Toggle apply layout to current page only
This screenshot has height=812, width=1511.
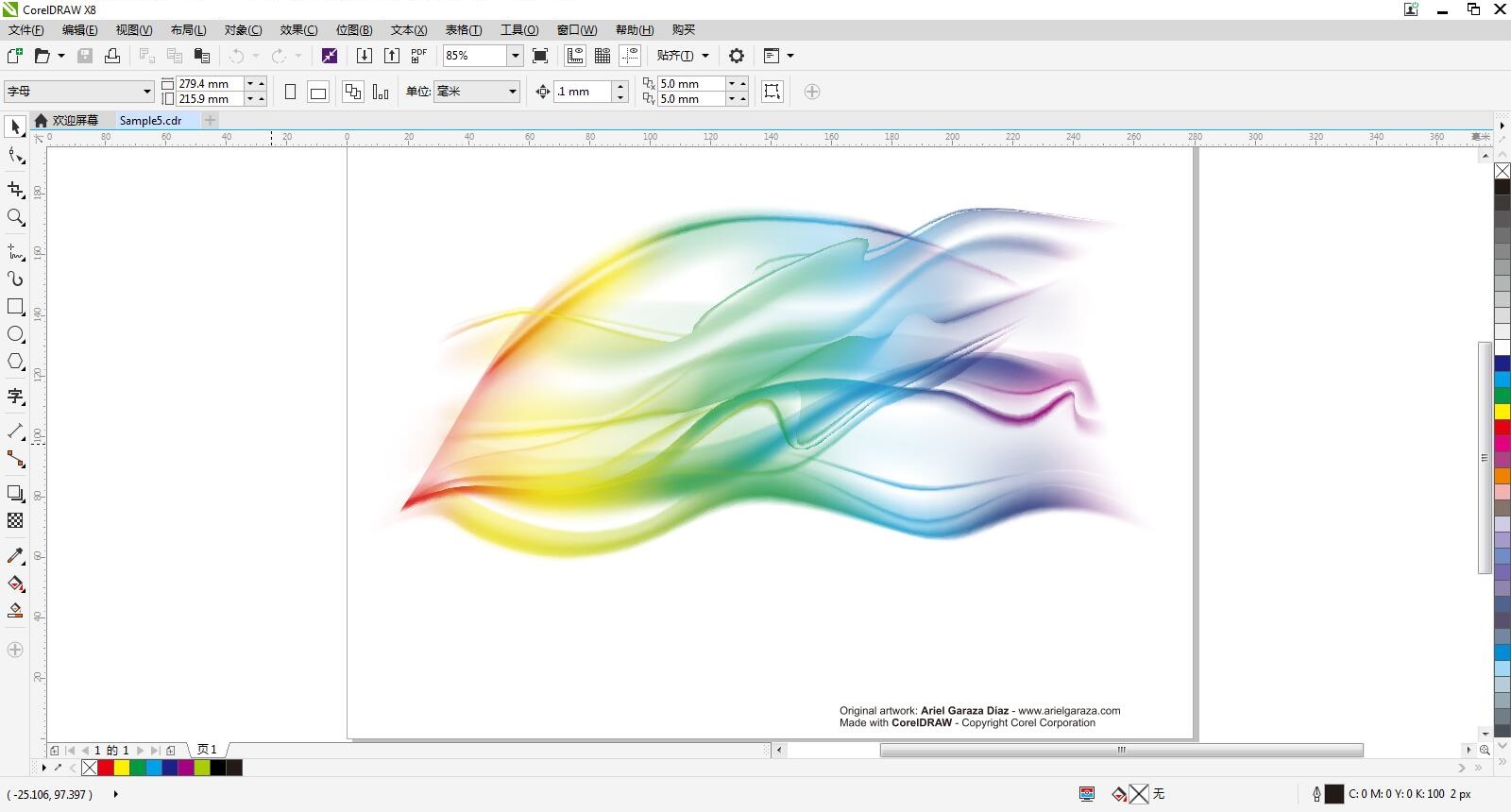(x=381, y=92)
